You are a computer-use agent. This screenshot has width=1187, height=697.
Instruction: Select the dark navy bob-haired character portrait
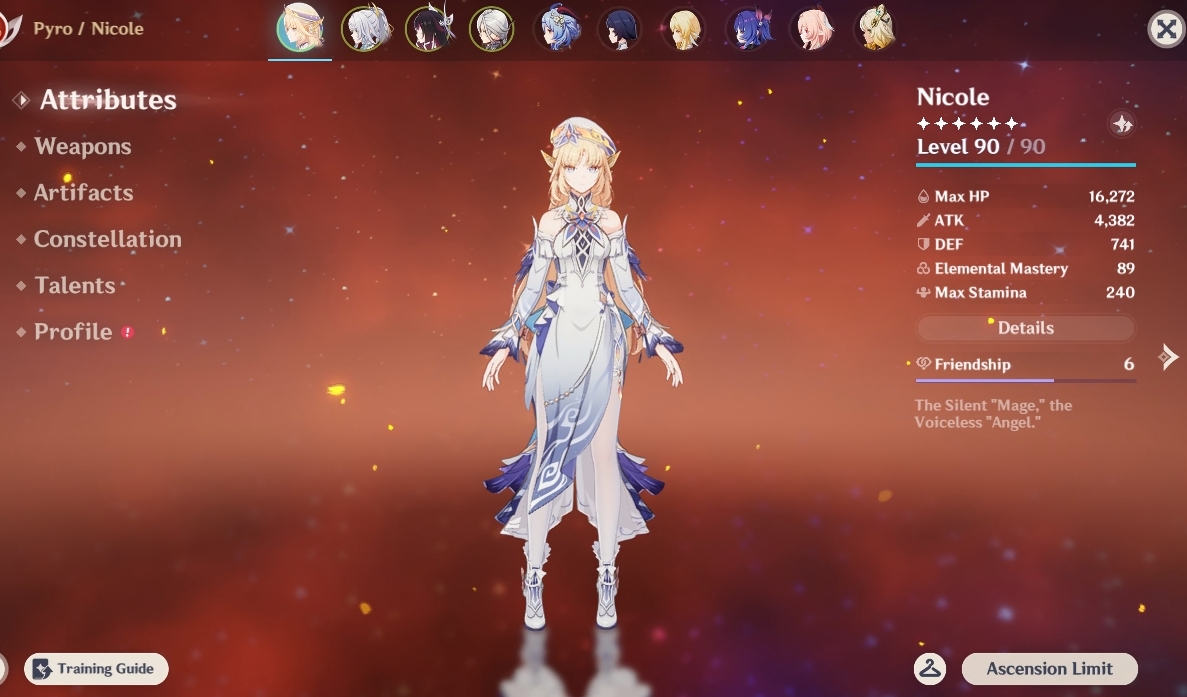coord(620,30)
